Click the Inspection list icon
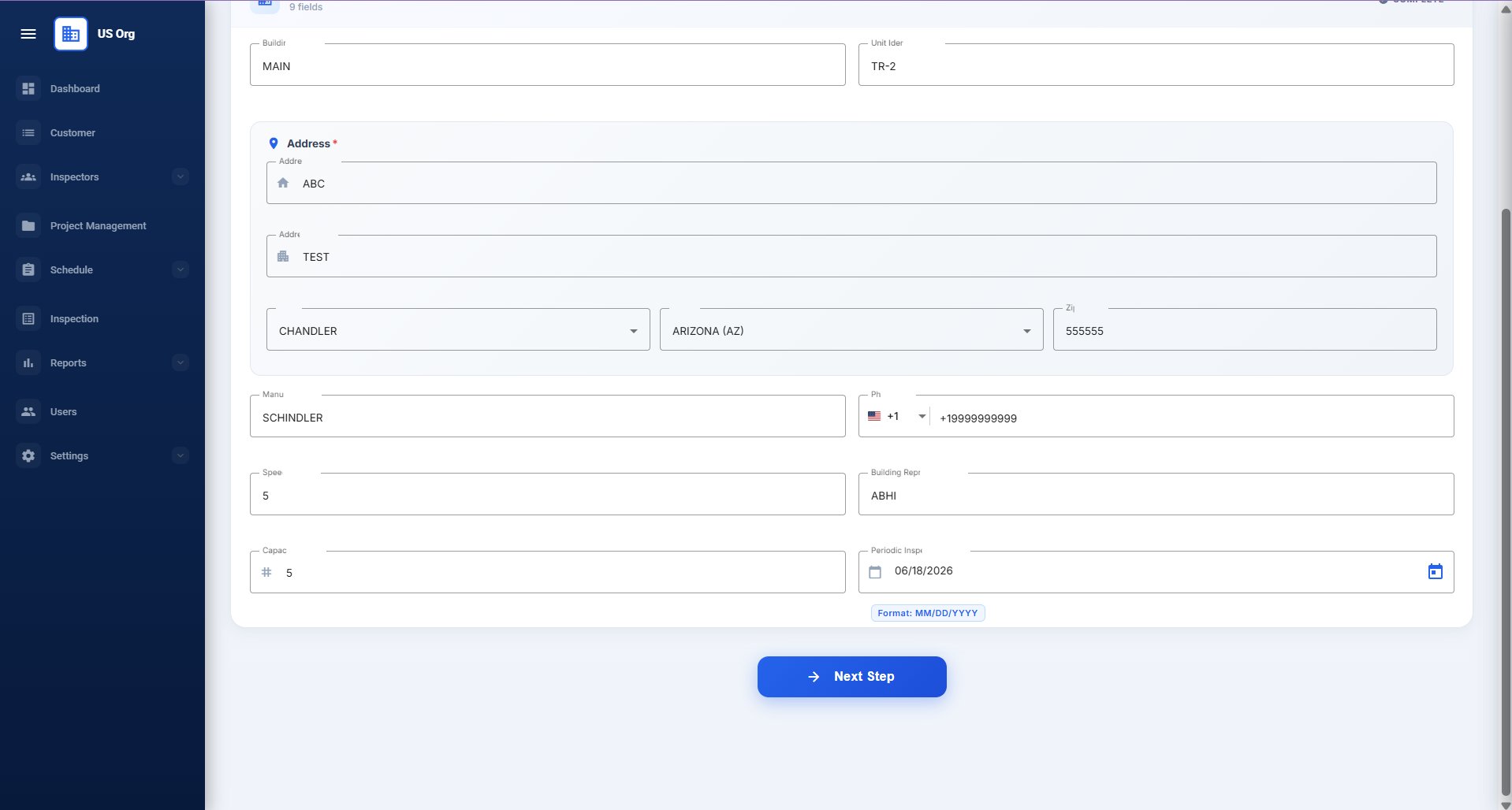The image size is (1512, 810). pos(28,318)
